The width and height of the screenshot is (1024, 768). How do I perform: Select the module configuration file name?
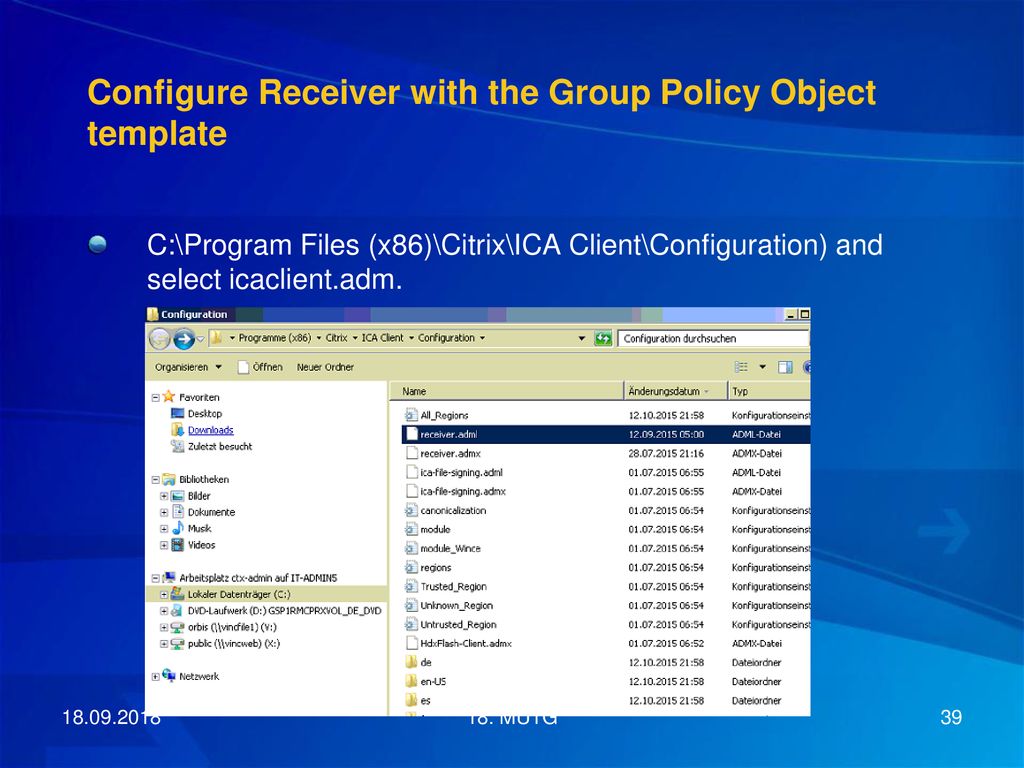(x=435, y=529)
